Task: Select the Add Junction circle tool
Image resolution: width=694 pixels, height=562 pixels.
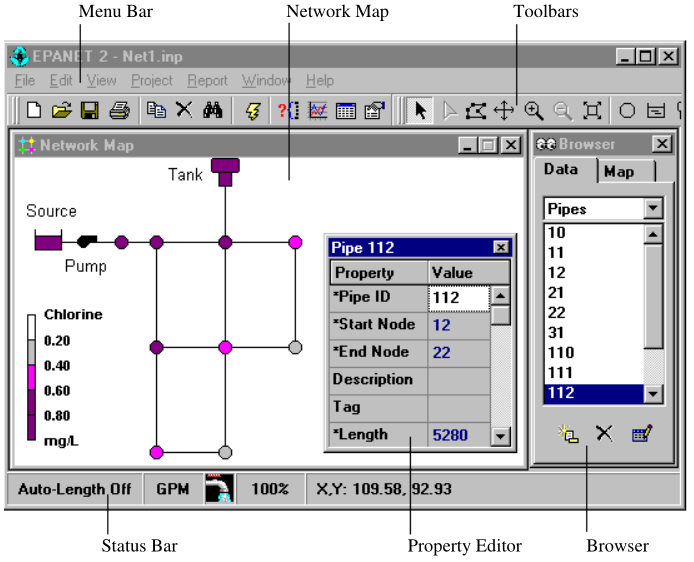Action: coord(627,111)
